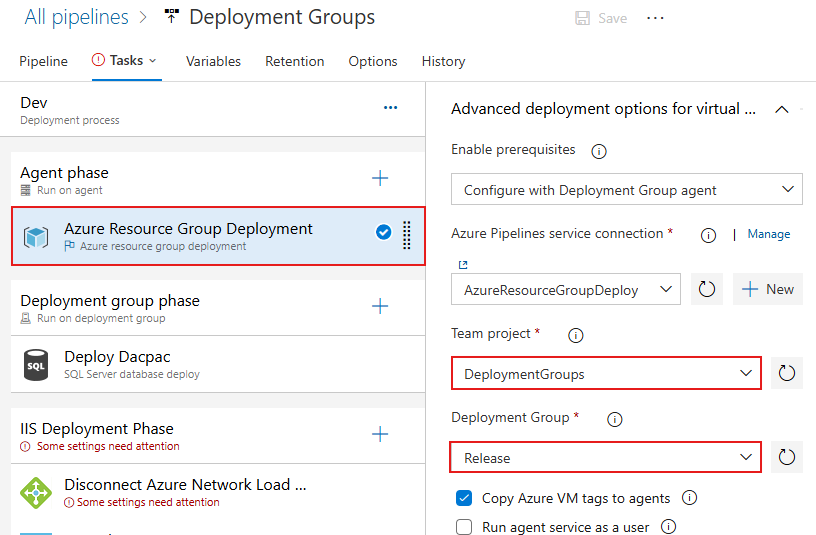Open the Deployment Group dropdown

tap(605, 458)
